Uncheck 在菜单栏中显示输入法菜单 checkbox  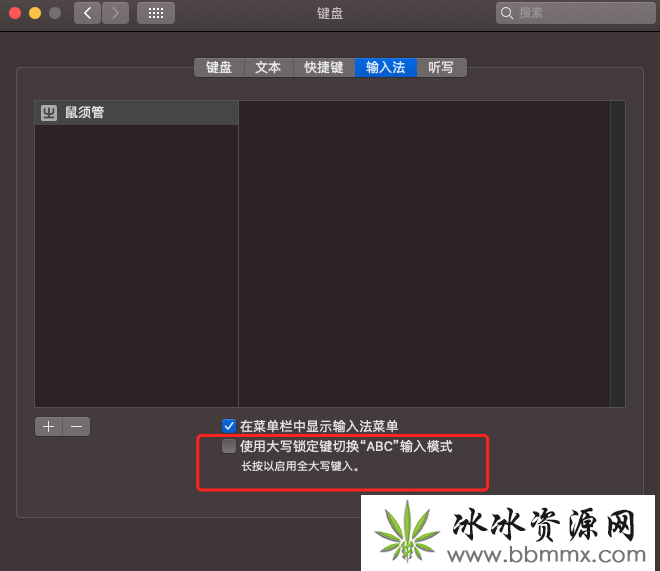(229, 426)
